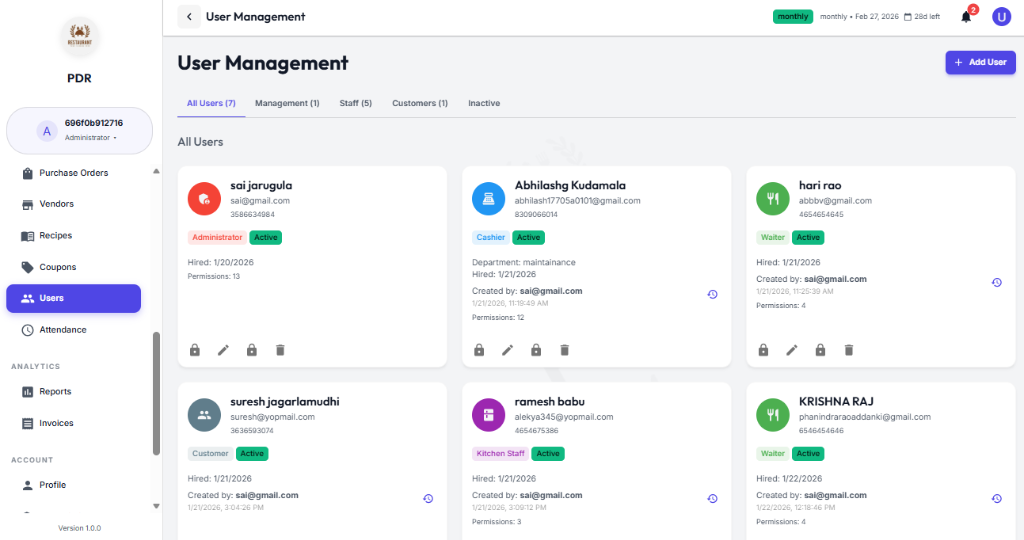1024x540 pixels.
Task: Switch to the Customers (1) tab
Action: point(420,103)
